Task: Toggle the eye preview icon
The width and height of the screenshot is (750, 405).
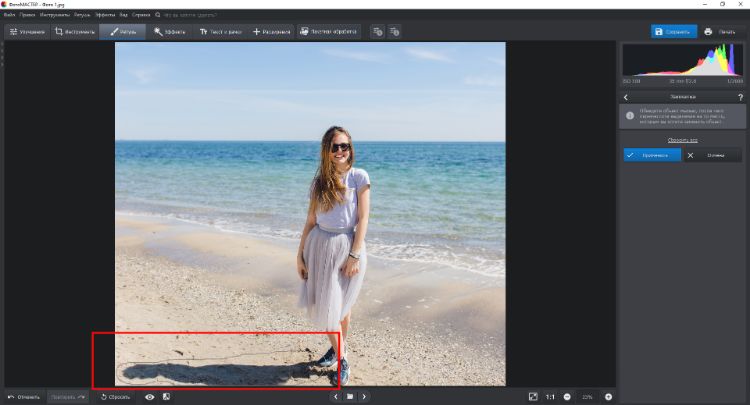Action: pyautogui.click(x=150, y=397)
